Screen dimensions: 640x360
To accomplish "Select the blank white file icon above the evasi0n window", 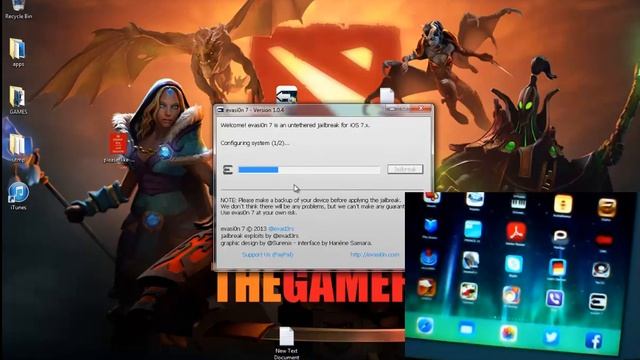I will [x=387, y=96].
